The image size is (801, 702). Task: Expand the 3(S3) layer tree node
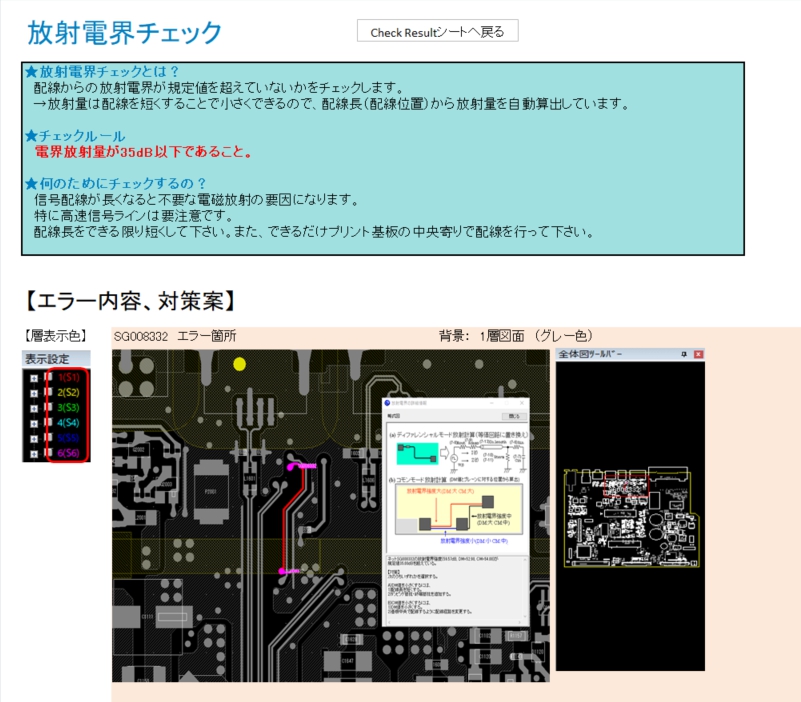[34, 408]
